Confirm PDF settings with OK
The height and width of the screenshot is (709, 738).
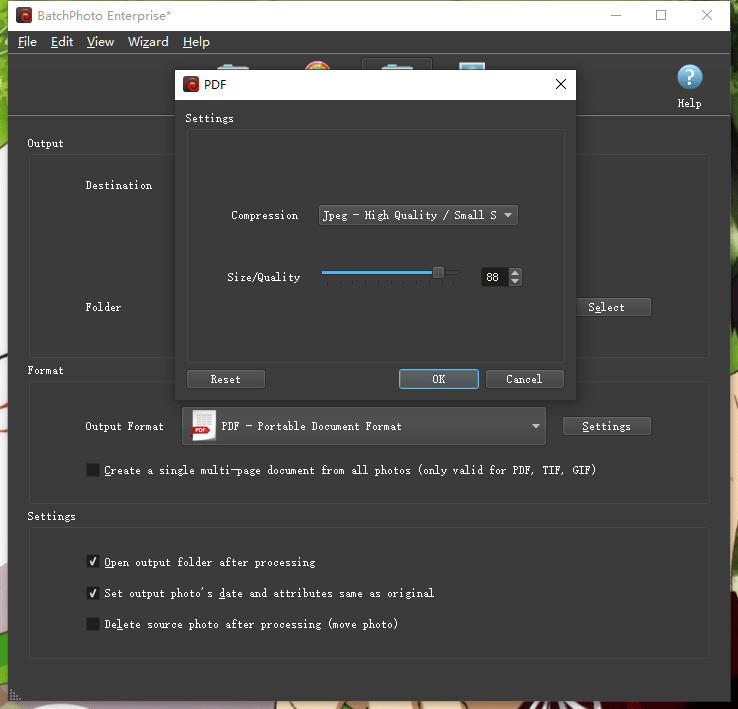click(x=439, y=379)
